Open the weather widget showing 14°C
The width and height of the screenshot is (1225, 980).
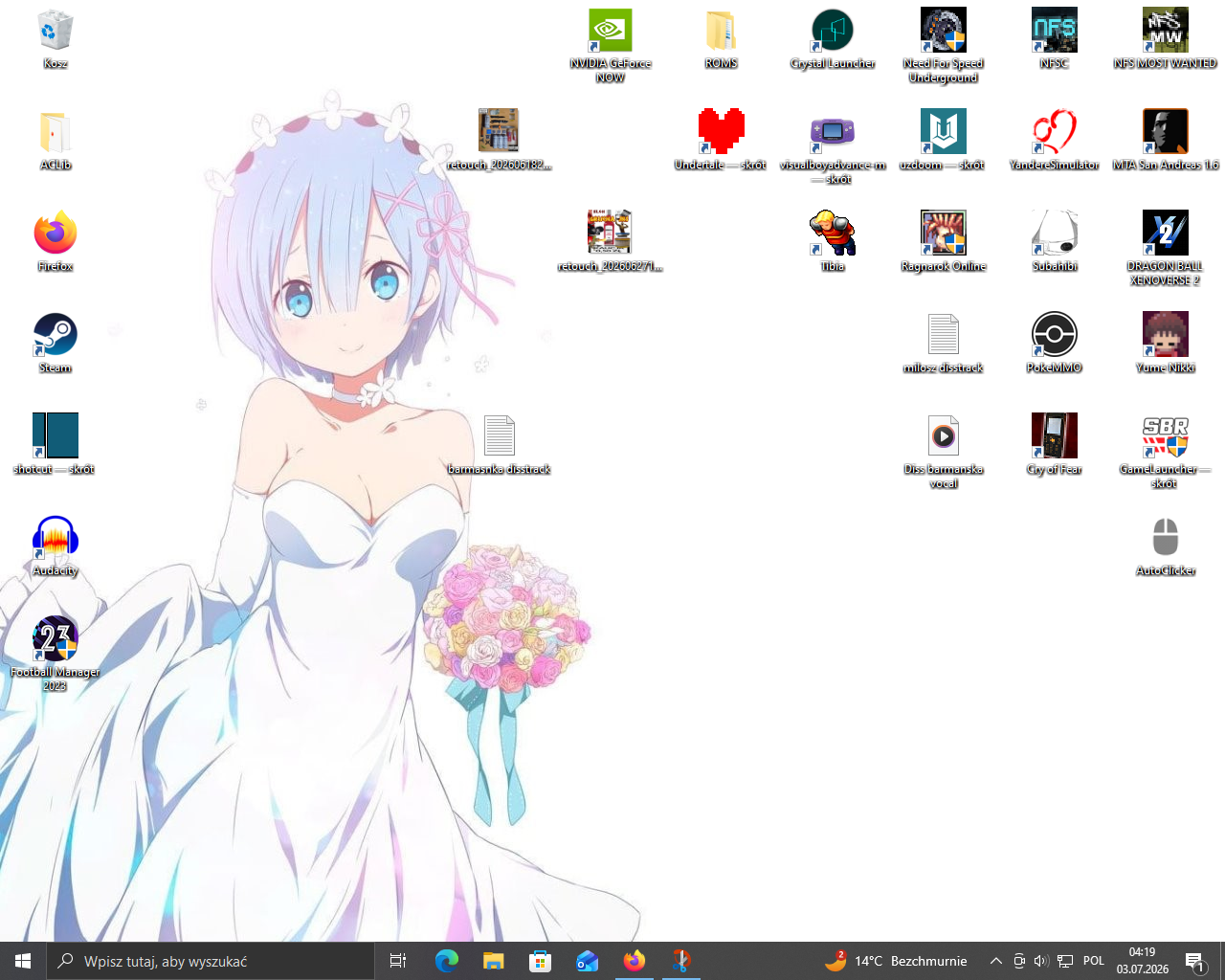896,961
